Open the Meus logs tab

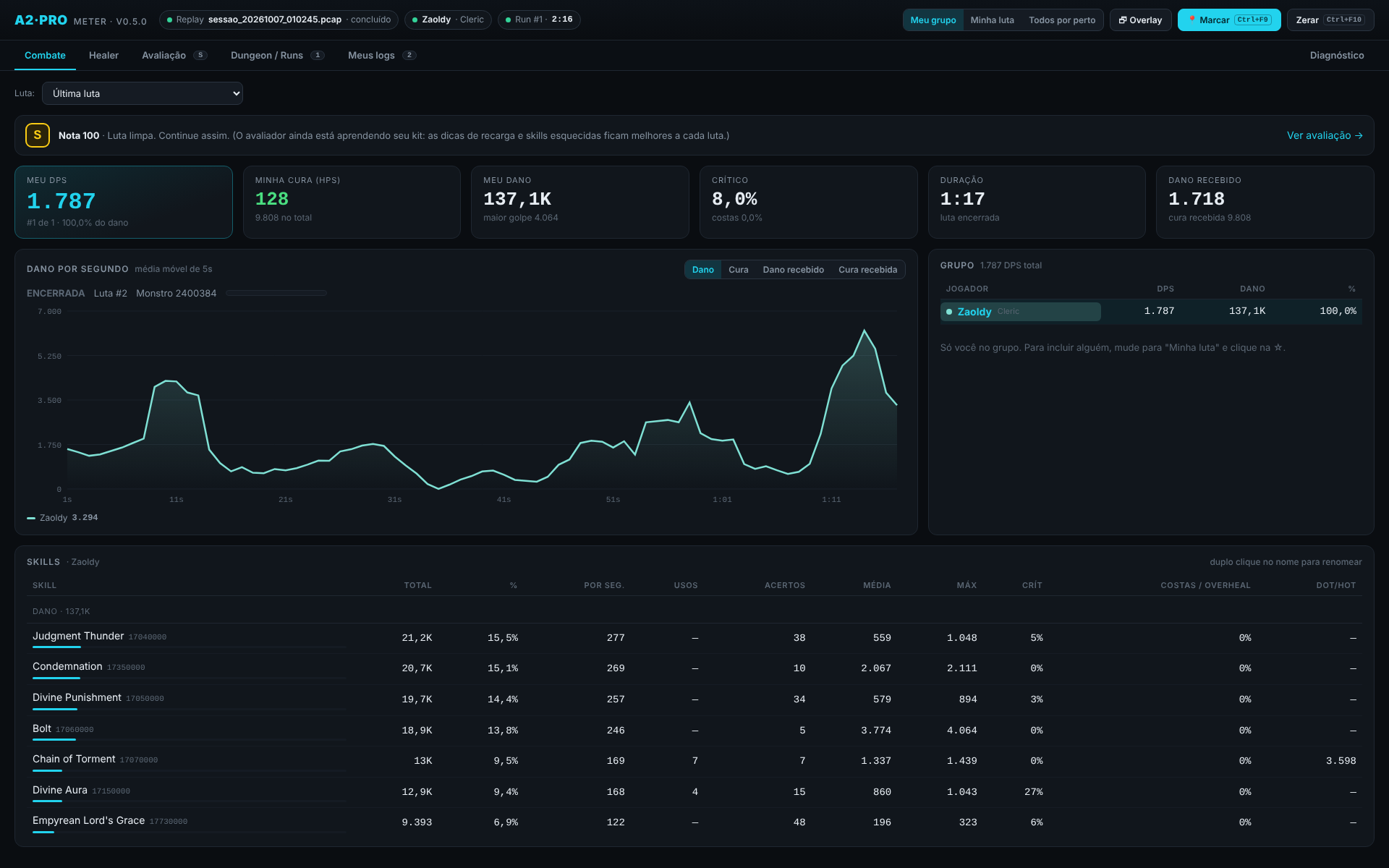(382, 56)
